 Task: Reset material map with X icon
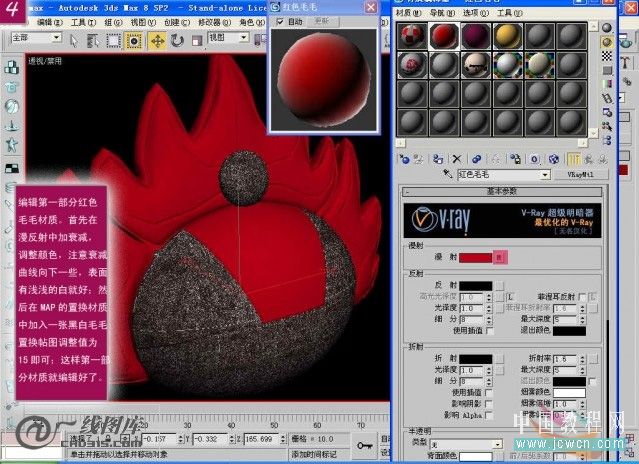tap(457, 159)
